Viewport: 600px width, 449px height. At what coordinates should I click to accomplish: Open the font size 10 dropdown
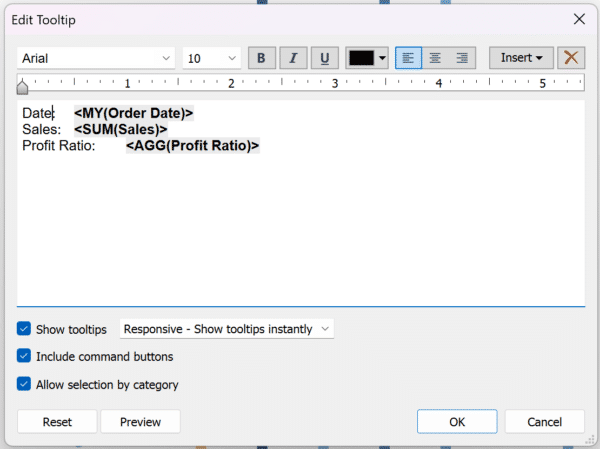click(212, 58)
